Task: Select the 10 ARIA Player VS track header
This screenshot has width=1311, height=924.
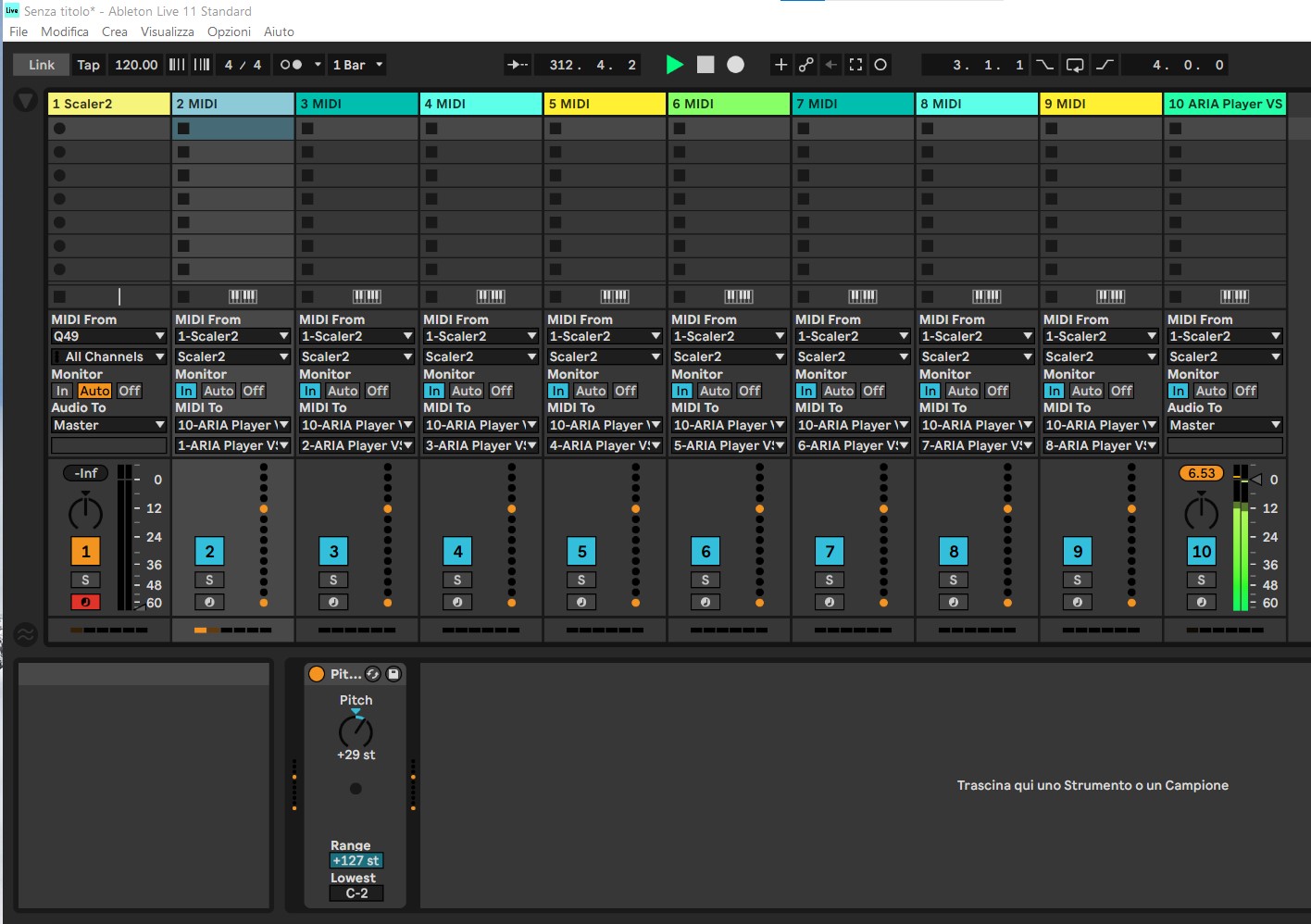Action: click(x=1225, y=104)
